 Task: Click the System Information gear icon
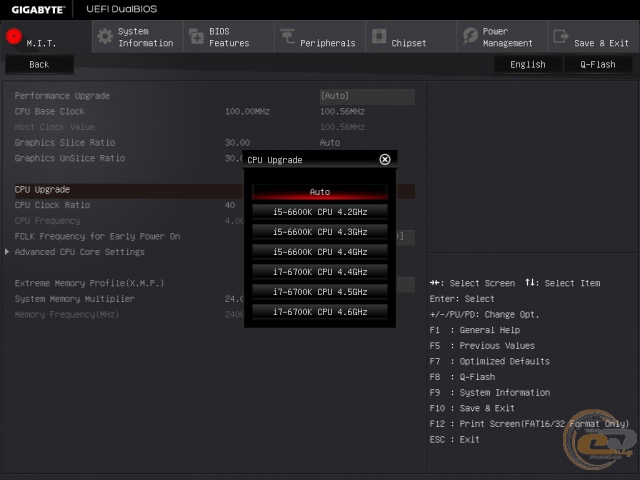click(105, 37)
